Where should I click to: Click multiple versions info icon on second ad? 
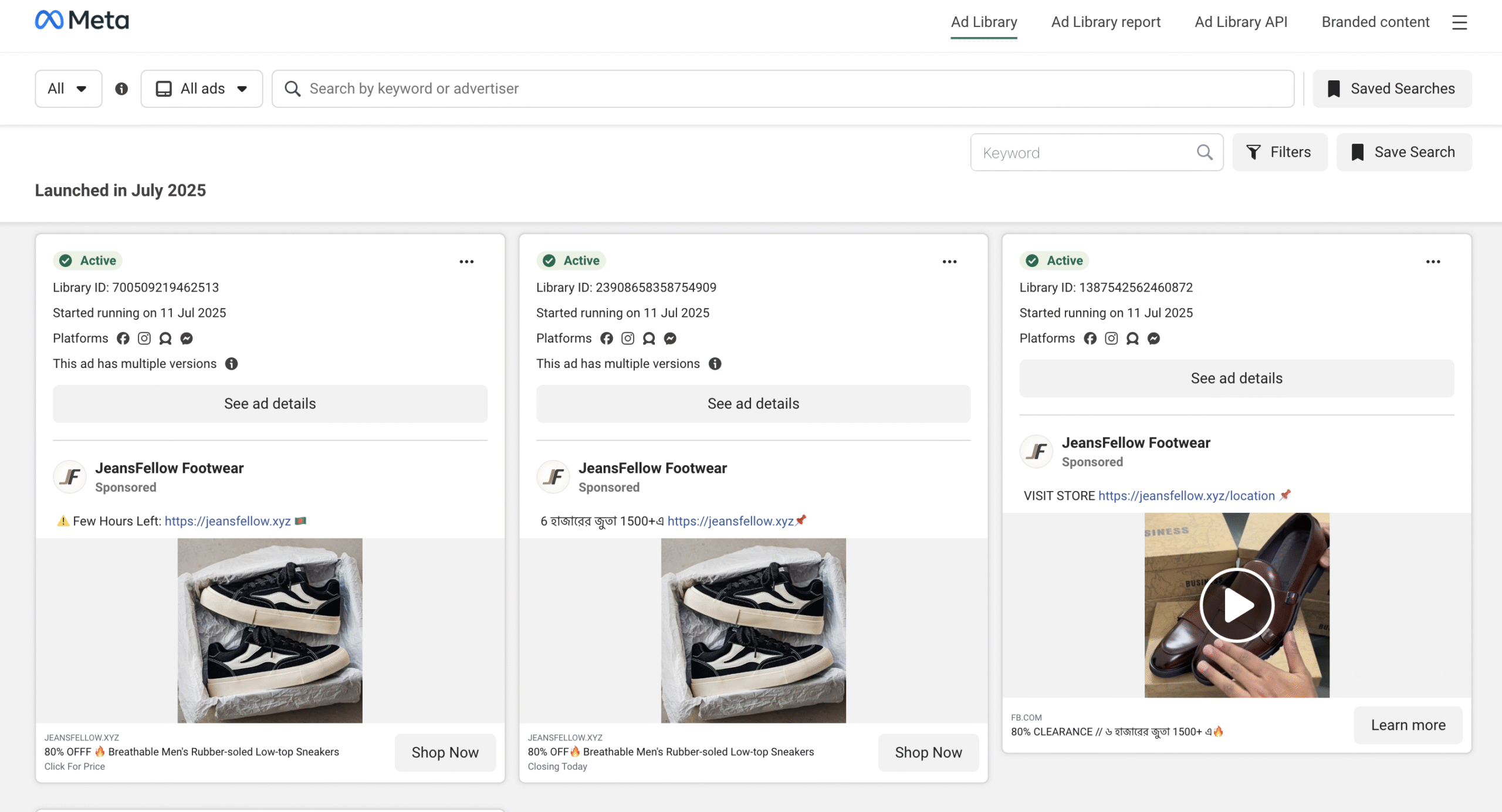click(715, 364)
